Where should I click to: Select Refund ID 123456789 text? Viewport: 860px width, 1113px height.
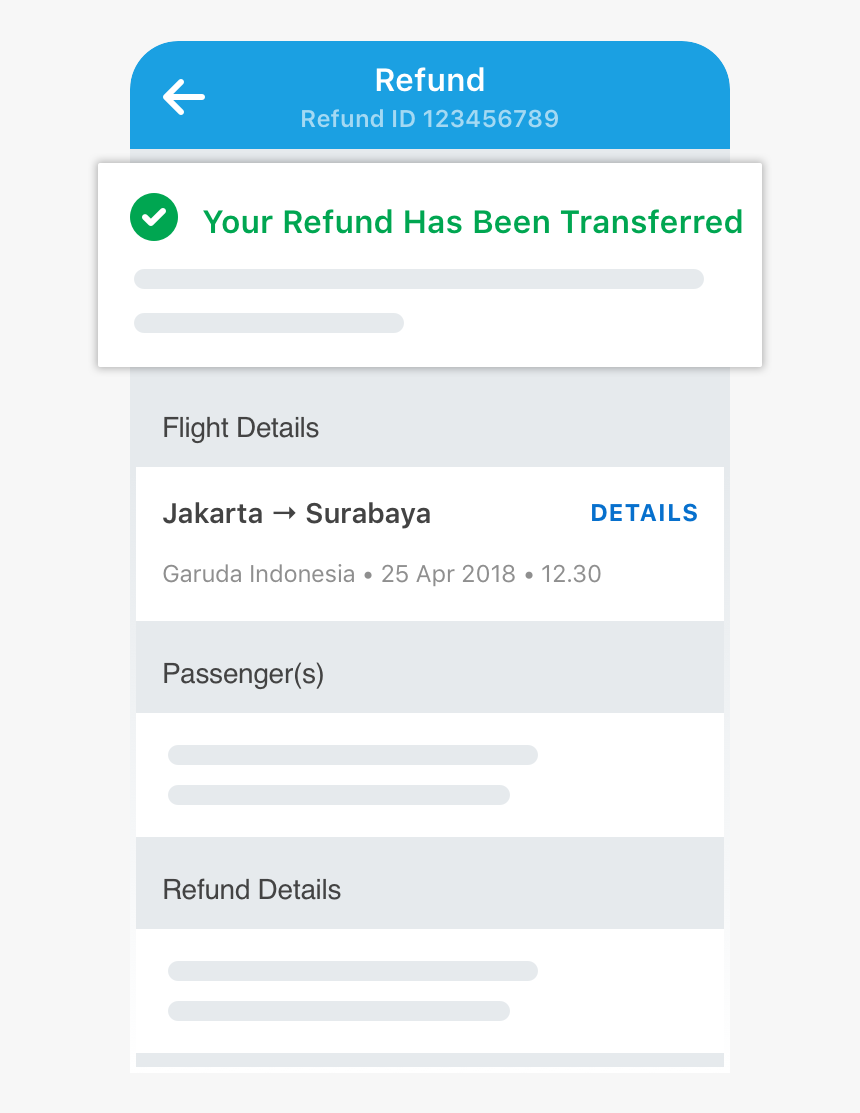click(x=430, y=119)
